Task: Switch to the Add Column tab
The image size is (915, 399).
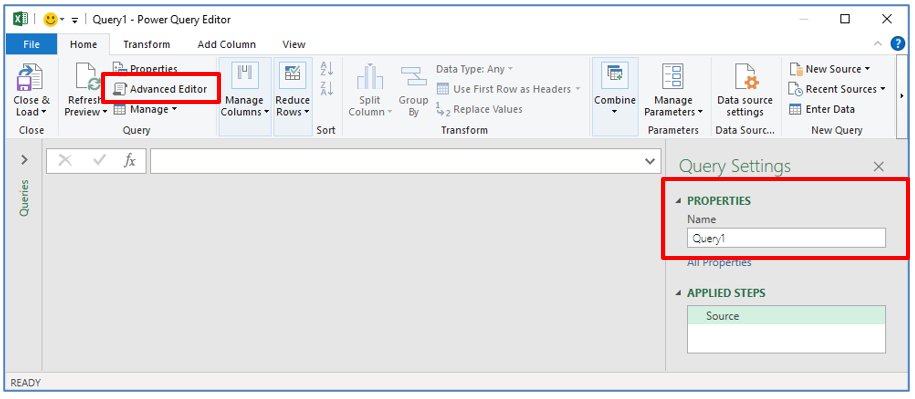Action: pyautogui.click(x=226, y=44)
